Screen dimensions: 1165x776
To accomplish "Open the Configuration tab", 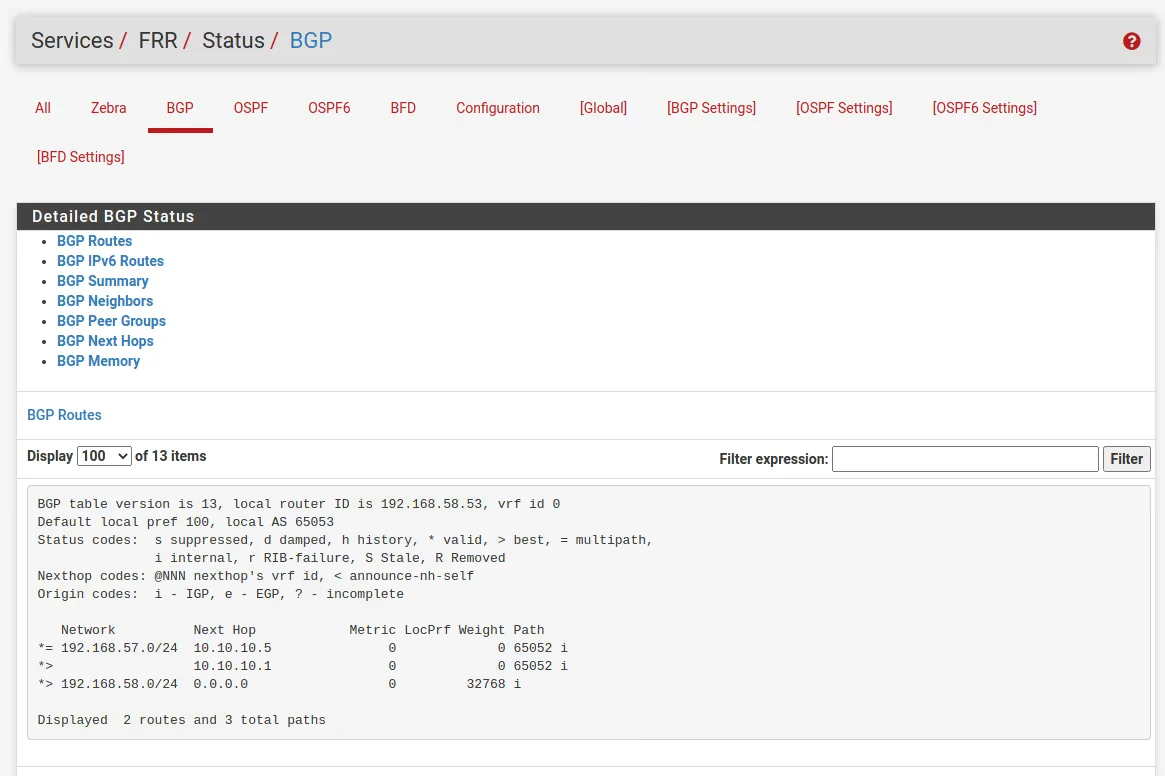I will [497, 108].
